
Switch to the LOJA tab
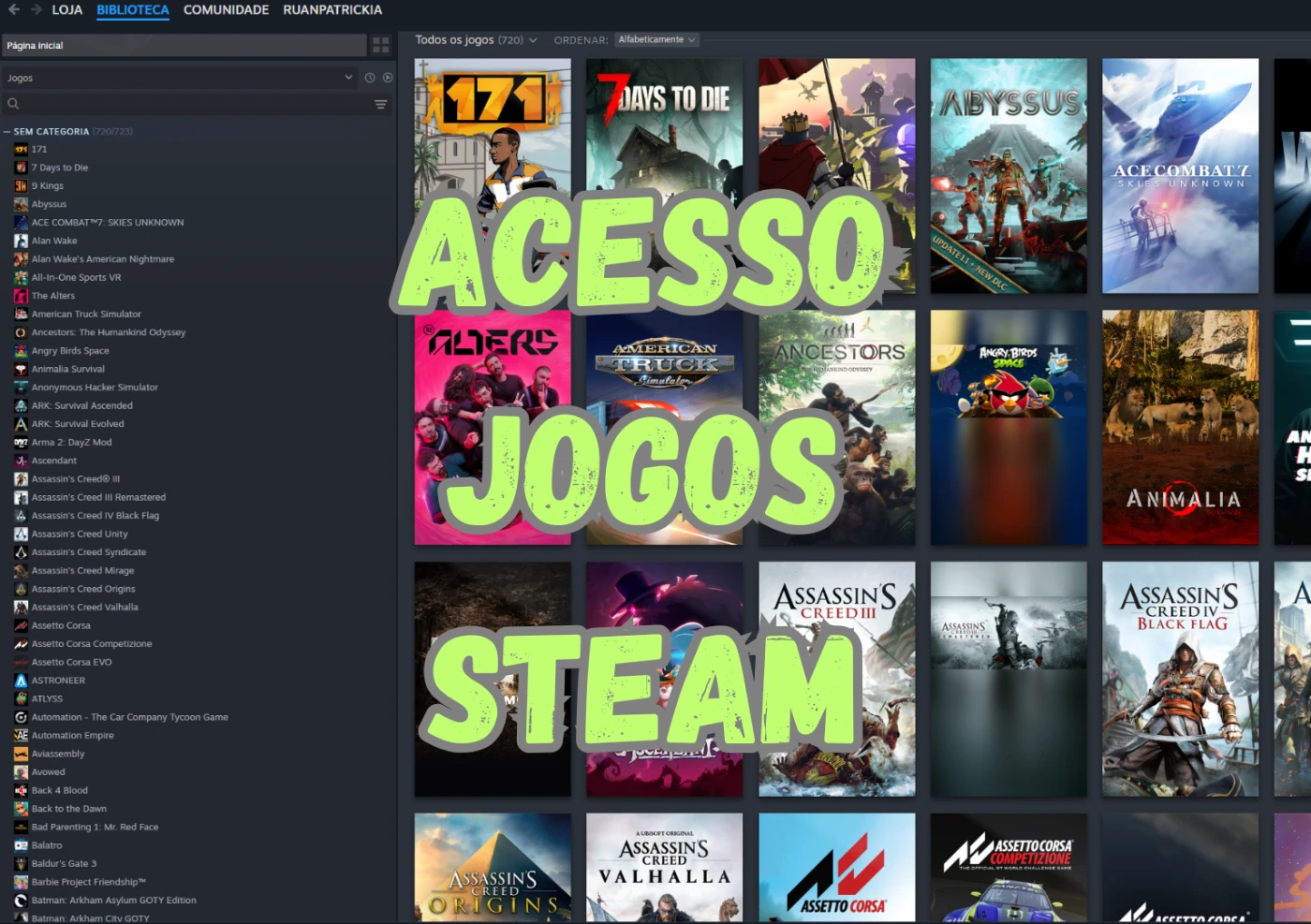[x=66, y=9]
